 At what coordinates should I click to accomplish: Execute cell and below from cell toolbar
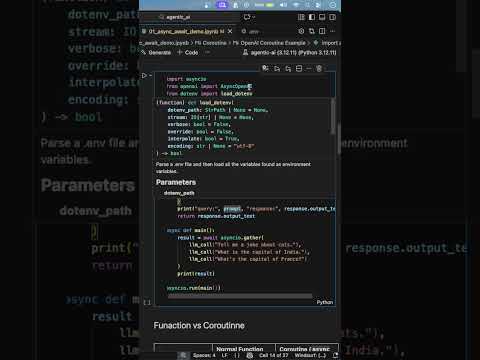288,68
